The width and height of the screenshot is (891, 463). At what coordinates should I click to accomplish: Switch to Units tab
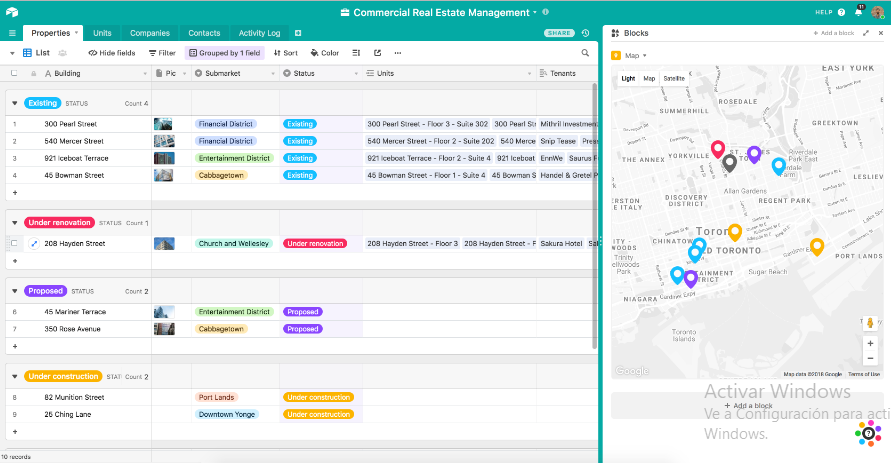click(102, 33)
